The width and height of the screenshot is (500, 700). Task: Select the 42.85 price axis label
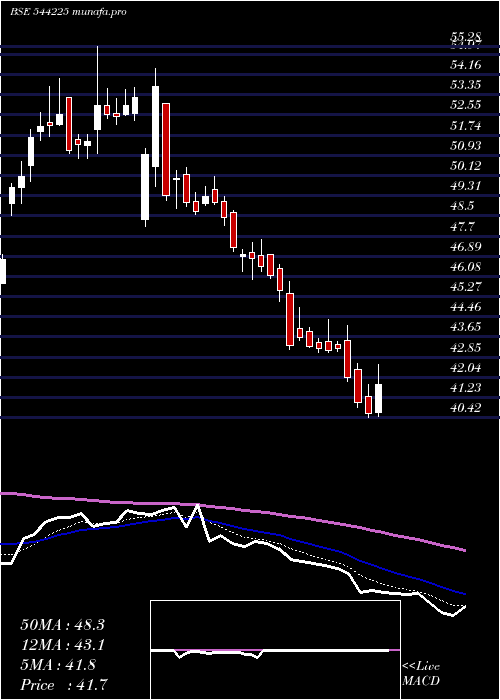tap(465, 348)
